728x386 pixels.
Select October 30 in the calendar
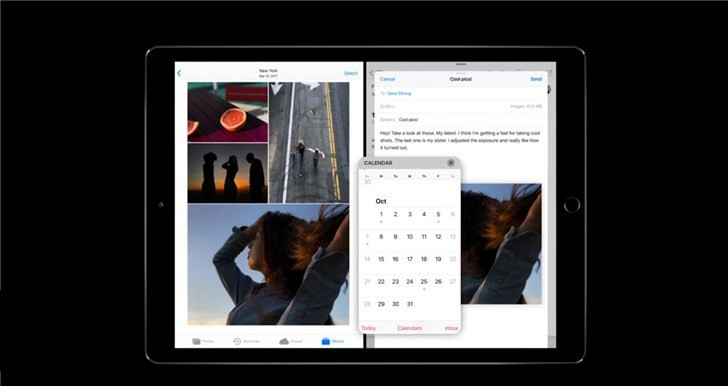click(x=395, y=304)
